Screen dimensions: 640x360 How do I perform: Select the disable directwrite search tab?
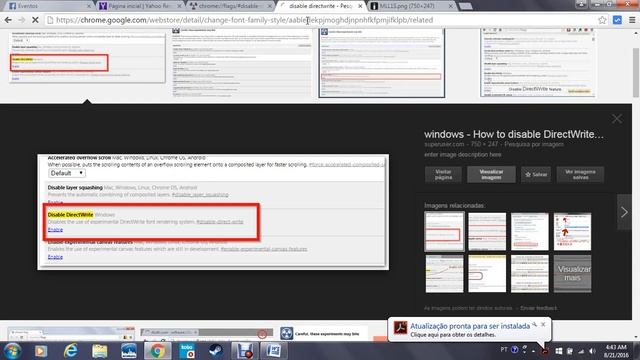coord(320,6)
